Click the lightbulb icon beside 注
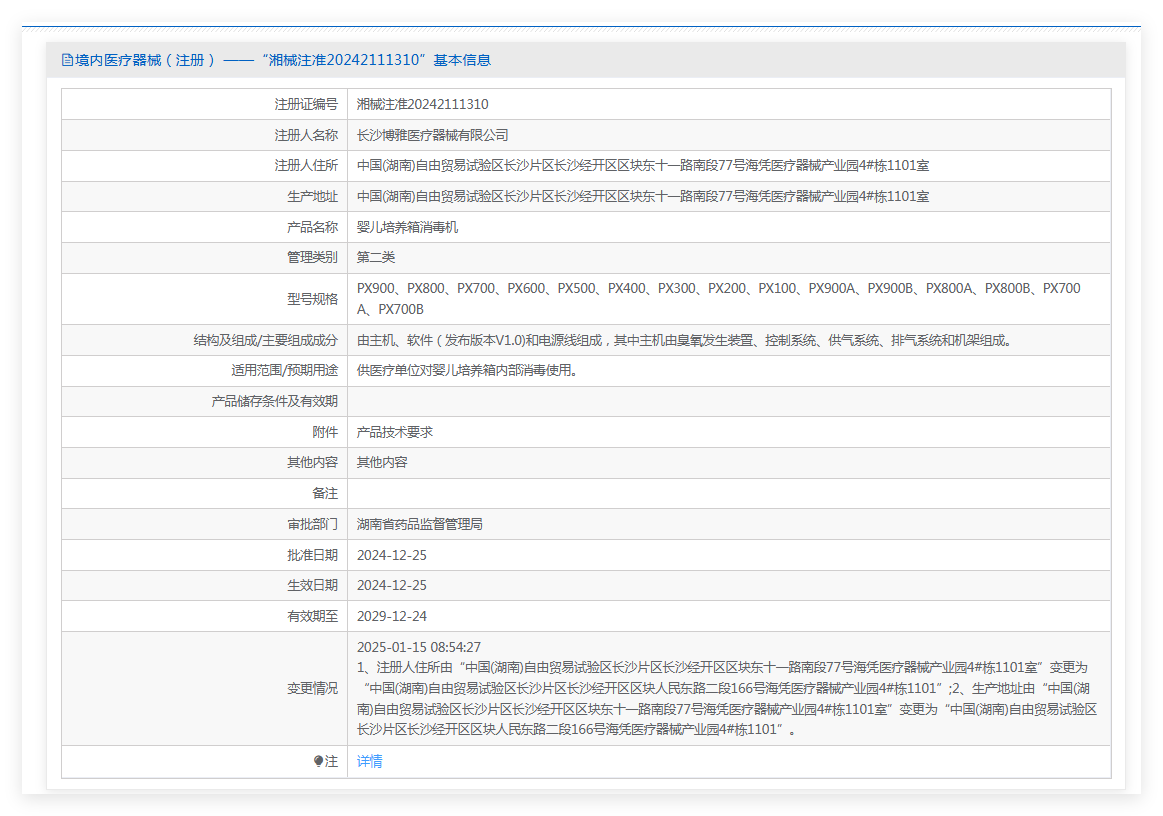This screenshot has width=1163, height=816. coord(318,761)
